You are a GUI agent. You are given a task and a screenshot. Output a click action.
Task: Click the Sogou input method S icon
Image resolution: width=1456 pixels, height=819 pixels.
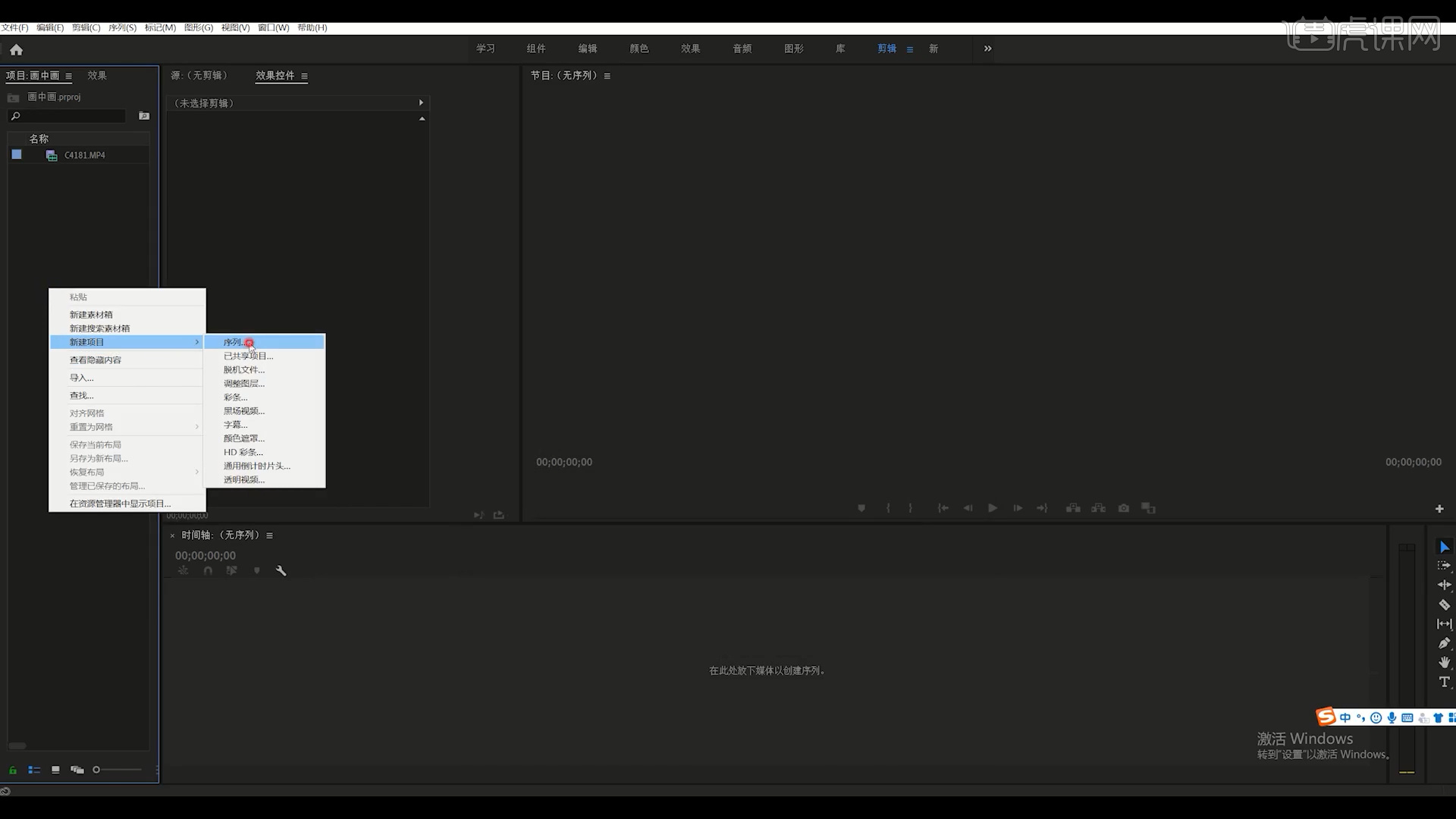click(x=1326, y=717)
